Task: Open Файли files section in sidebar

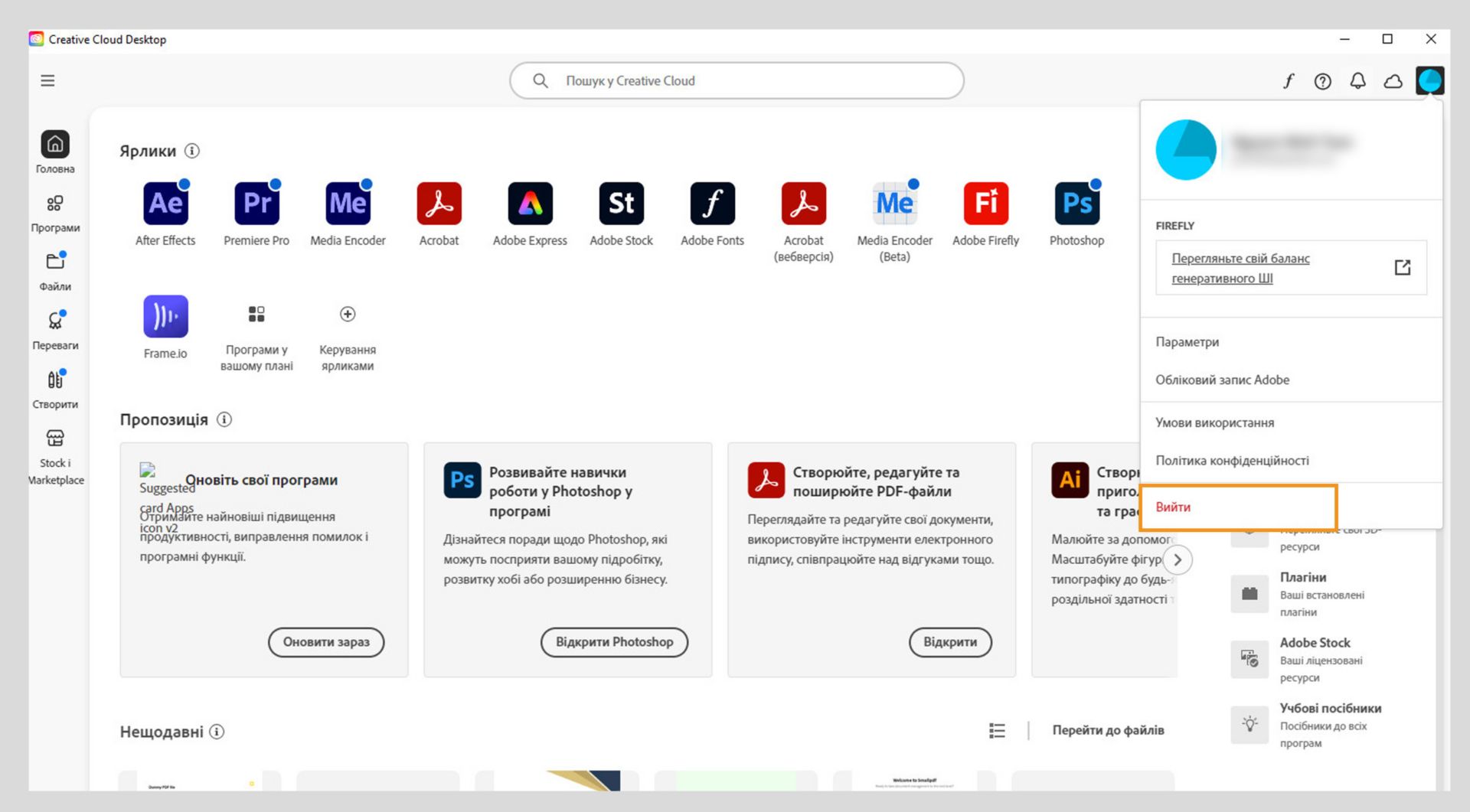Action: coord(55,270)
